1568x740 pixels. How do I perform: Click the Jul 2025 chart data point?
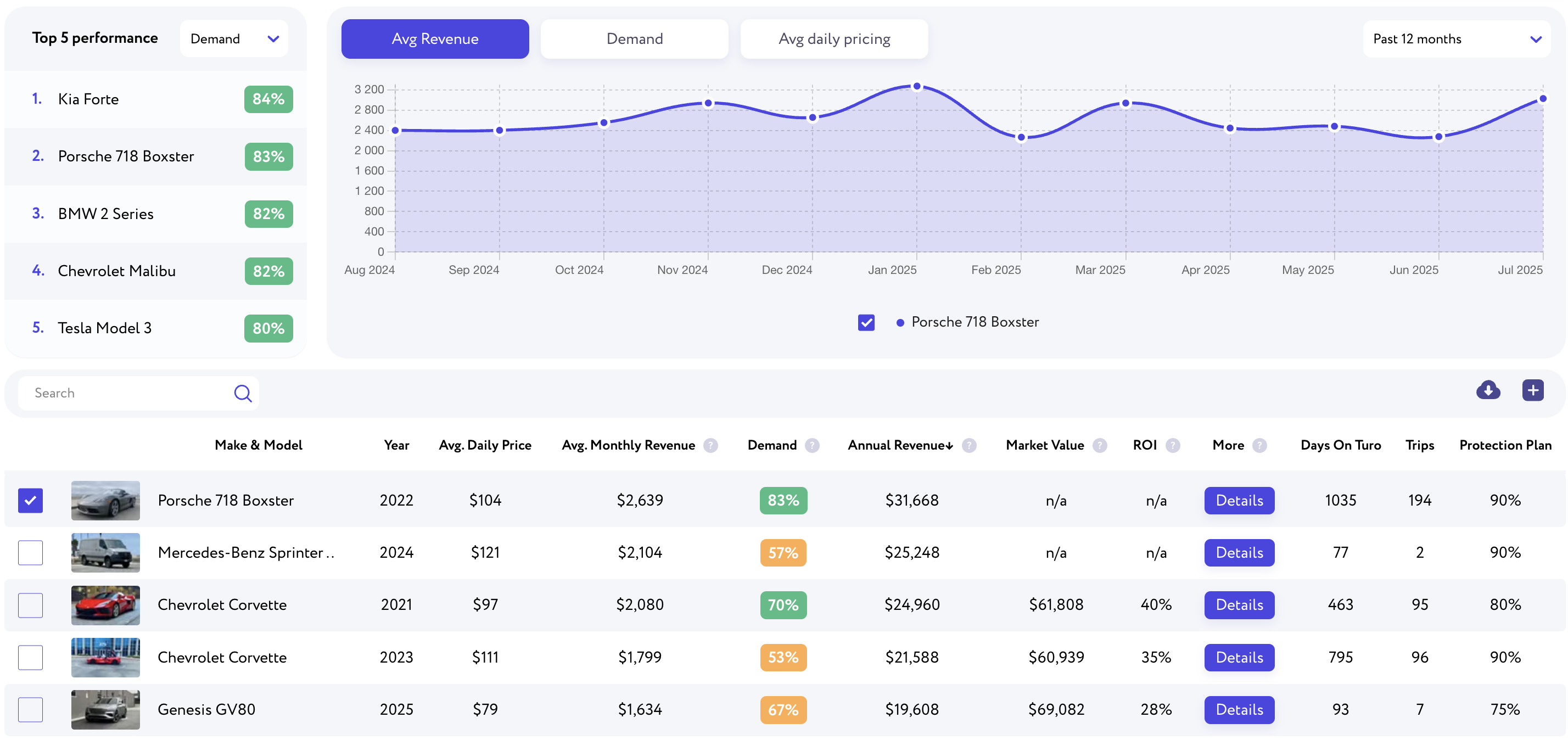click(1543, 99)
